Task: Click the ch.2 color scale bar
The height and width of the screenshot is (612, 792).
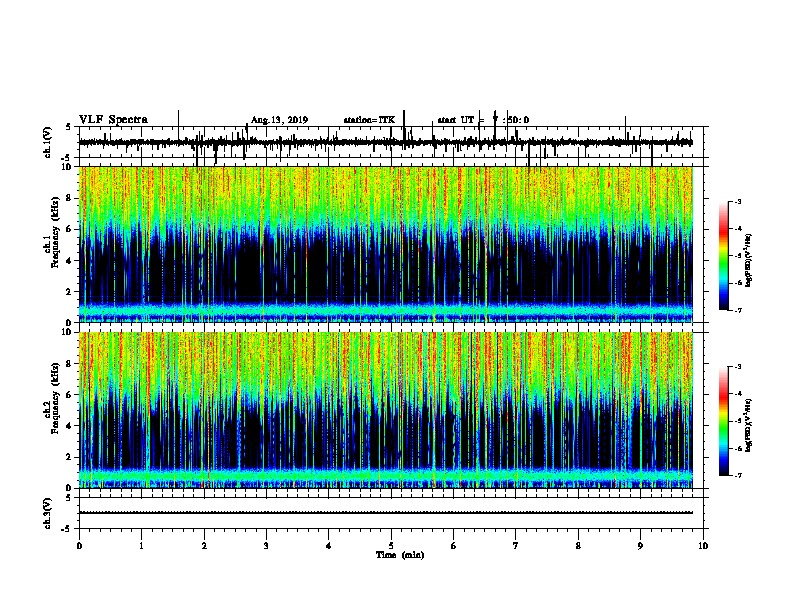Action: [724, 421]
